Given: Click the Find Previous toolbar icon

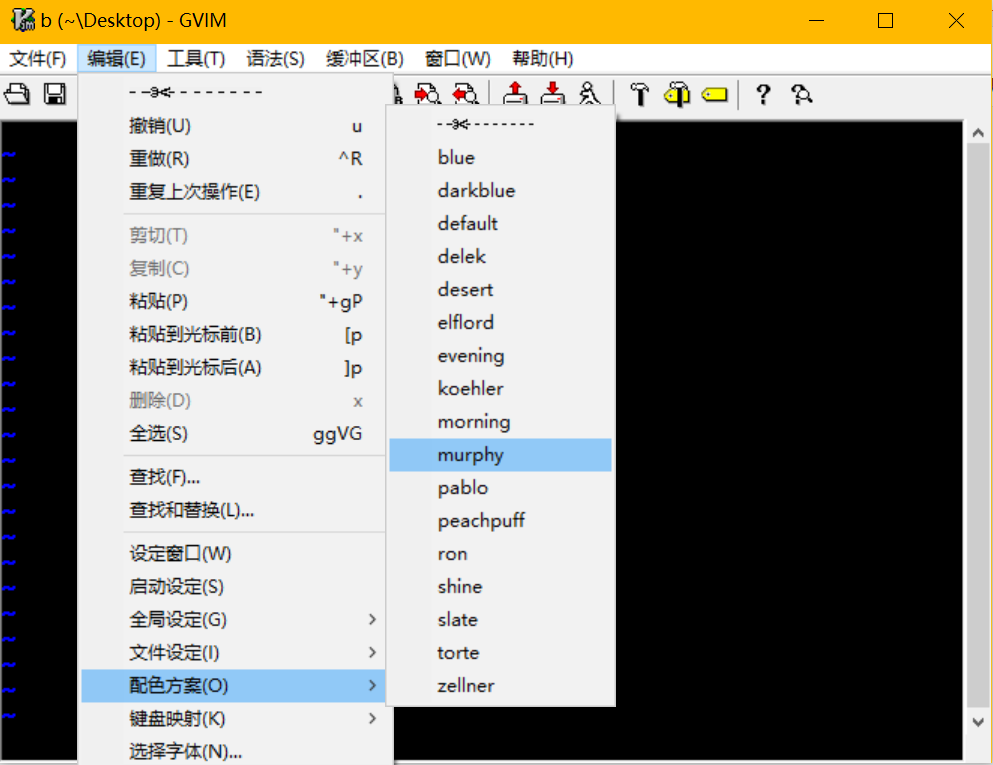Looking at the screenshot, I should (x=465, y=94).
